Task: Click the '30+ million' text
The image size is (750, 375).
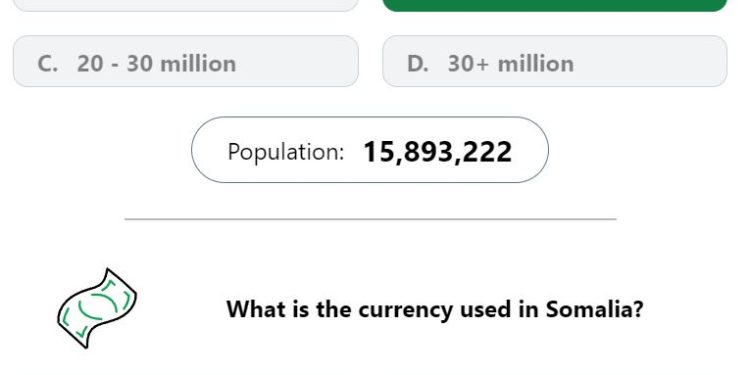Action: [x=511, y=64]
